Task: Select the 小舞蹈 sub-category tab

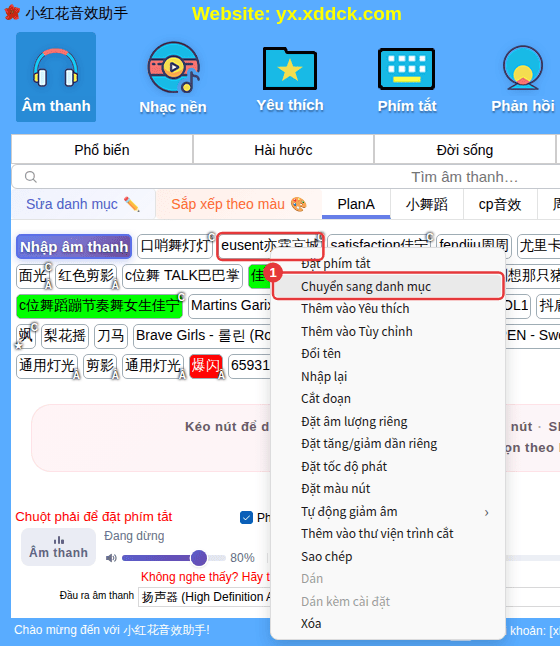Action: tap(426, 204)
